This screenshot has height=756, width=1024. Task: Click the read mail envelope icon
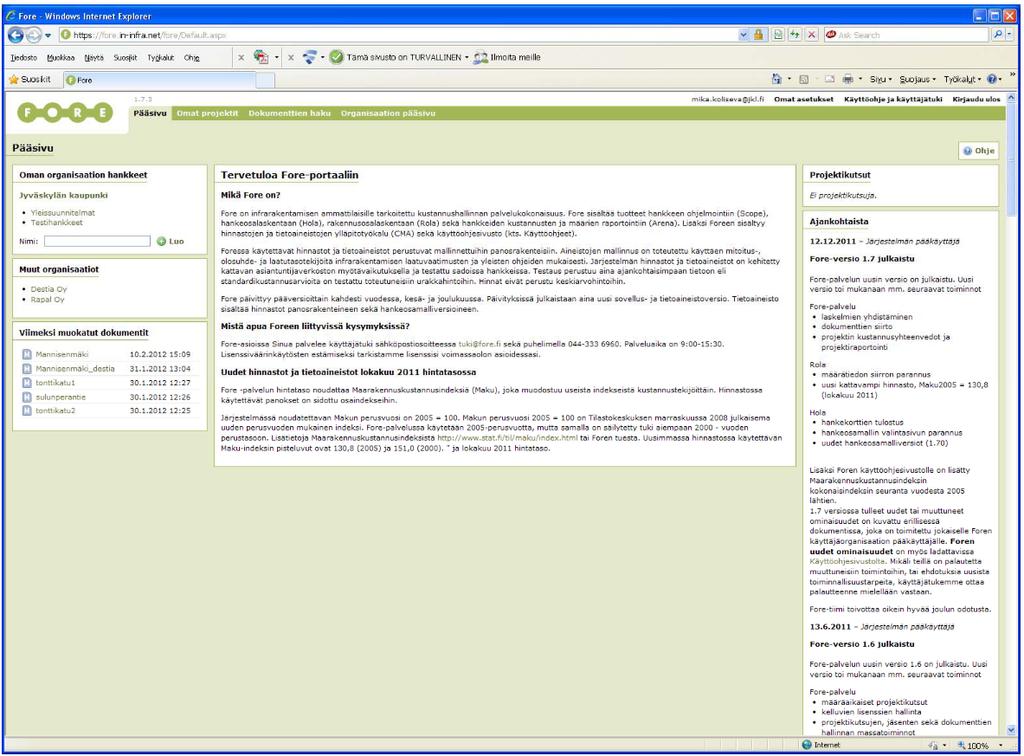[x=829, y=80]
